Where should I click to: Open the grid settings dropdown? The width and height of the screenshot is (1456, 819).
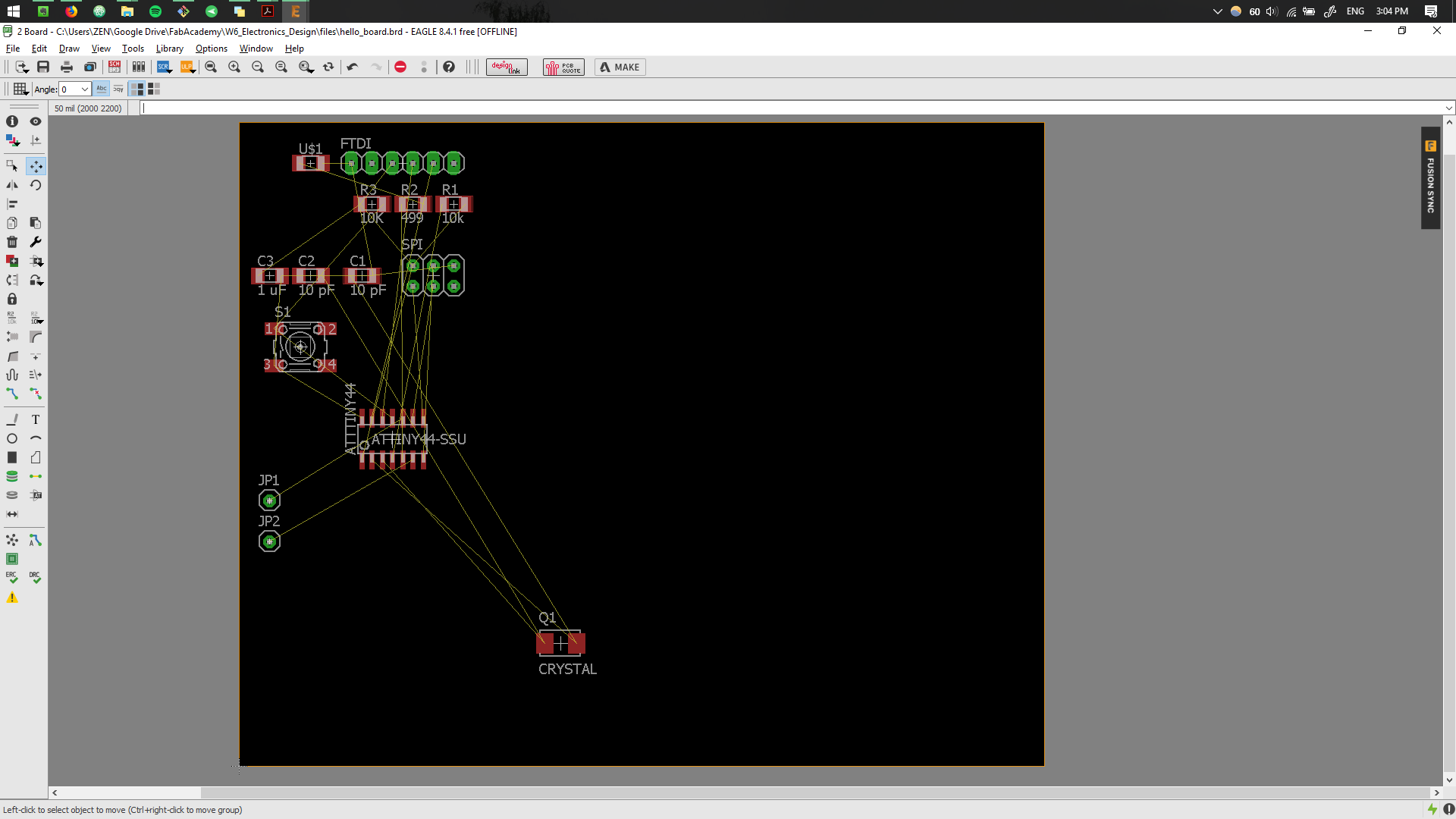(x=21, y=89)
